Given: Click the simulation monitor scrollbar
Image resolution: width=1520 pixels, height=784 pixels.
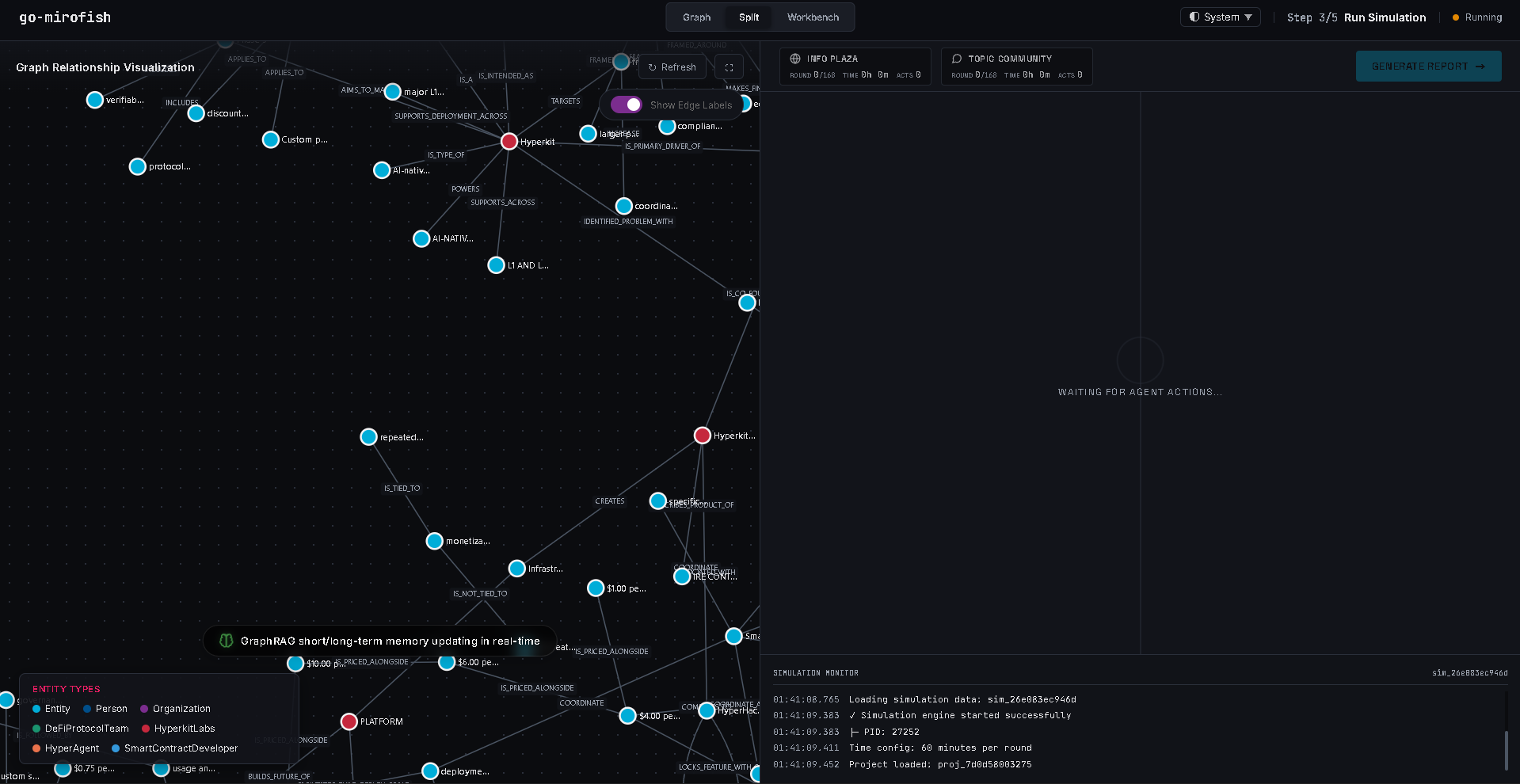Looking at the screenshot, I should point(1507,750).
